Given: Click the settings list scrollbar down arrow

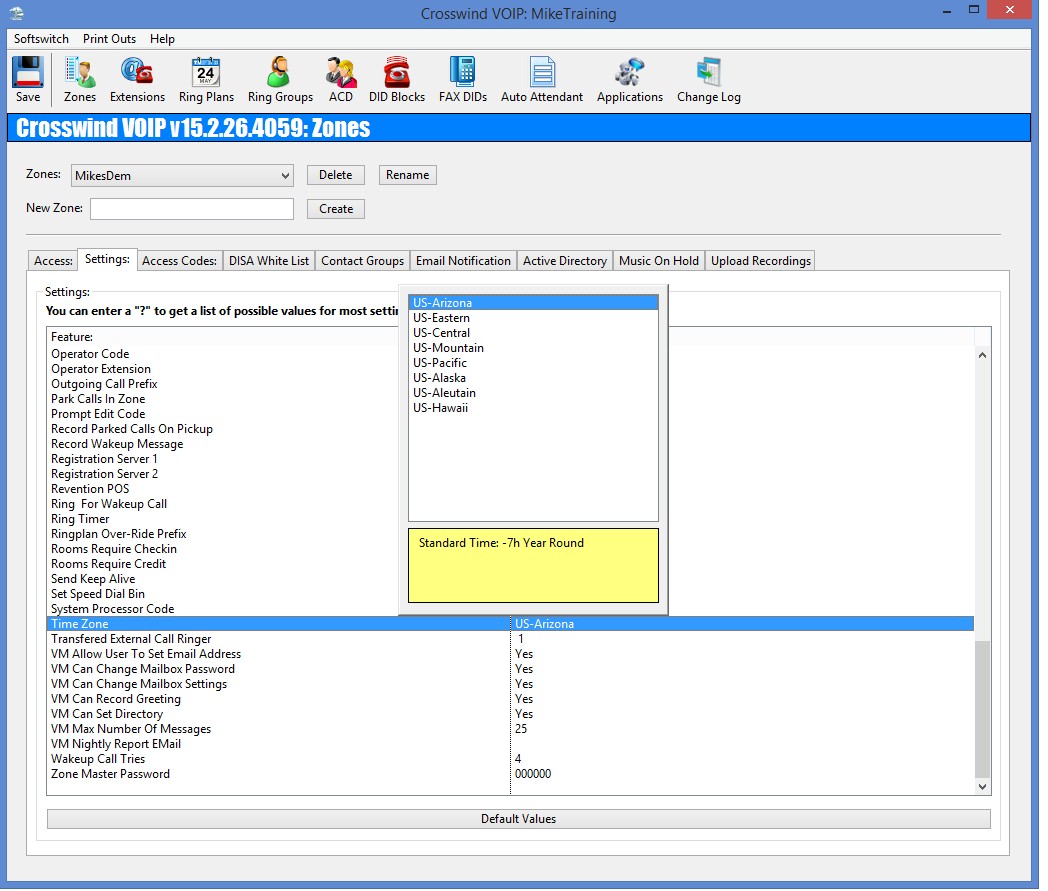Looking at the screenshot, I should 982,787.
